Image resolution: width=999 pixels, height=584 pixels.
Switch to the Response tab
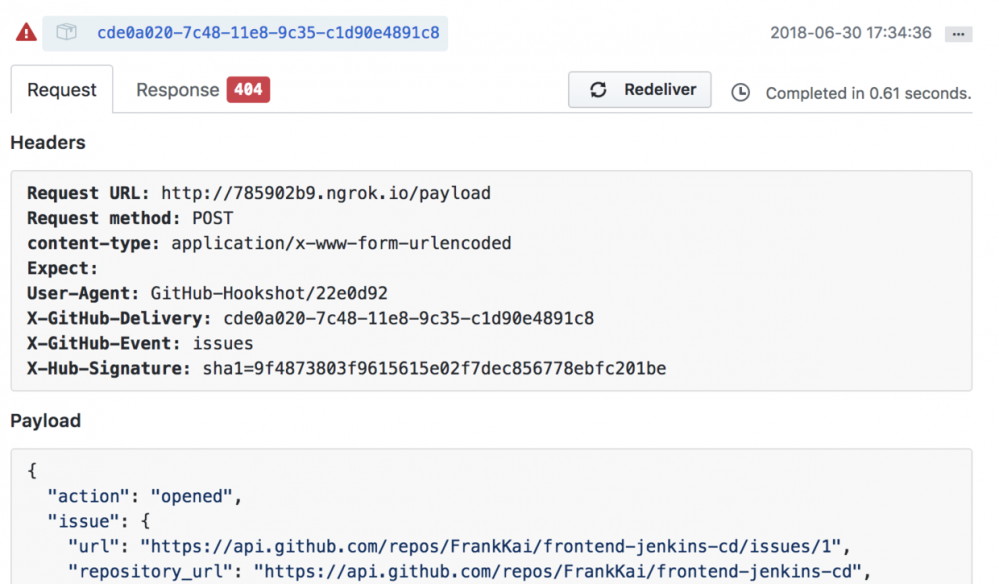pyautogui.click(x=178, y=89)
